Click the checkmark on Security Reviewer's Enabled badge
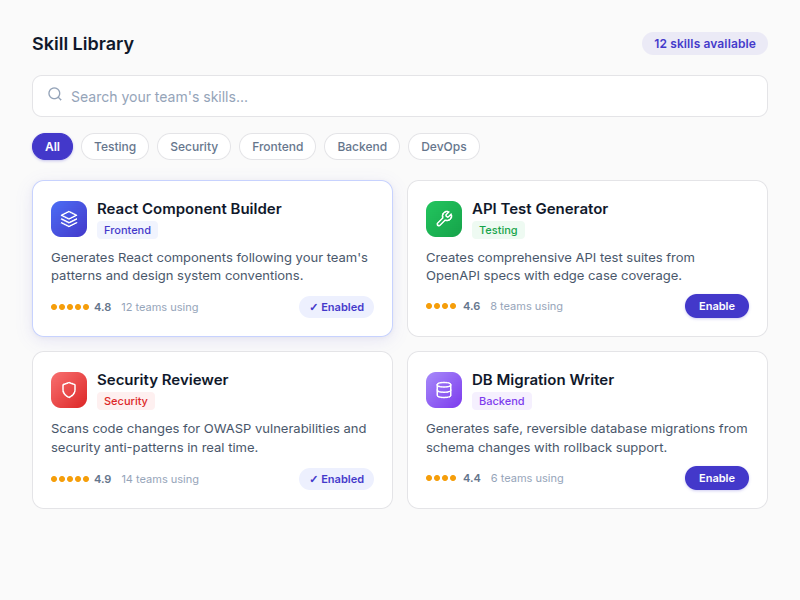800x600 pixels. [315, 479]
